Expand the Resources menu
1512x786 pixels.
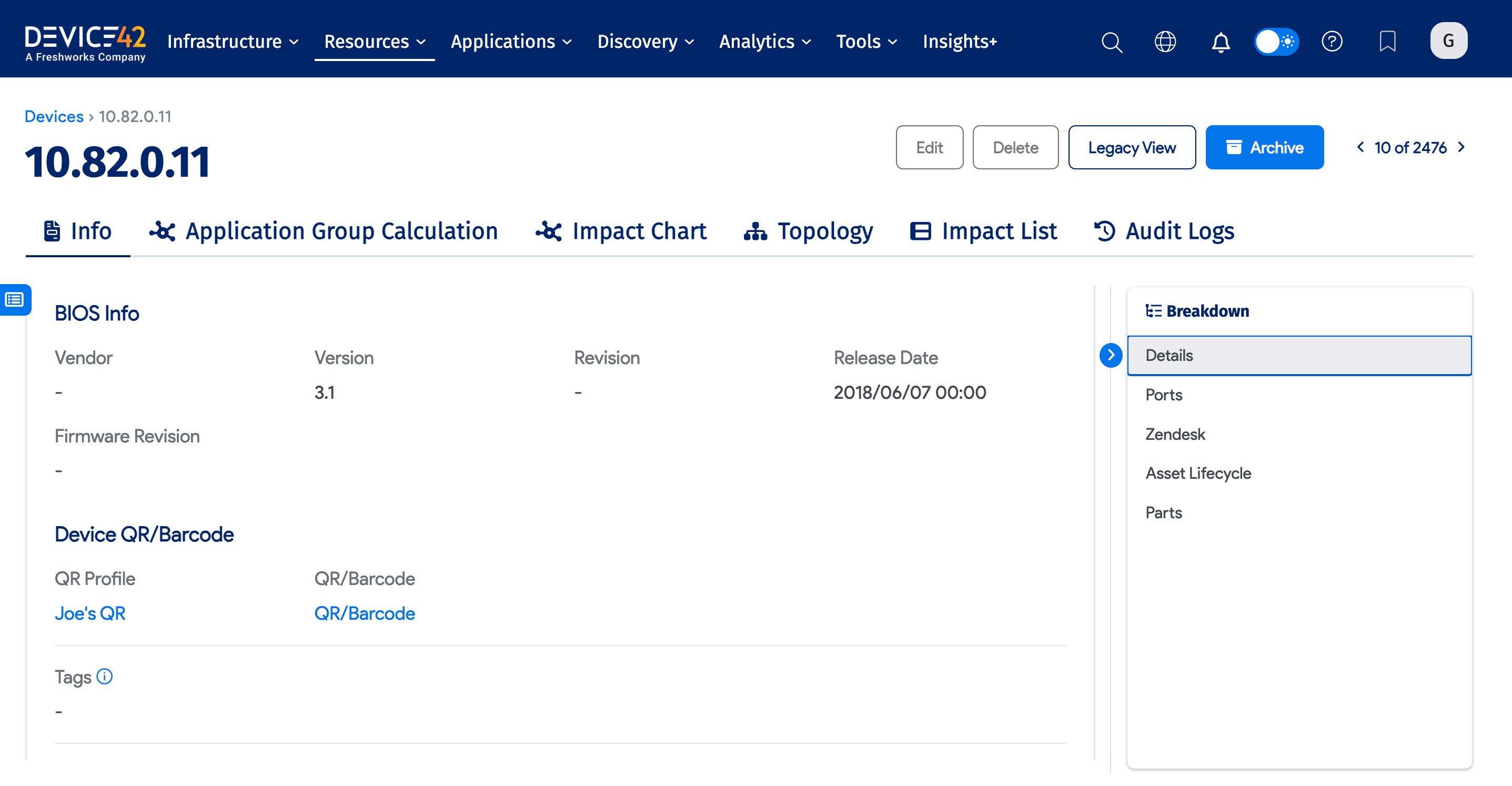375,42
